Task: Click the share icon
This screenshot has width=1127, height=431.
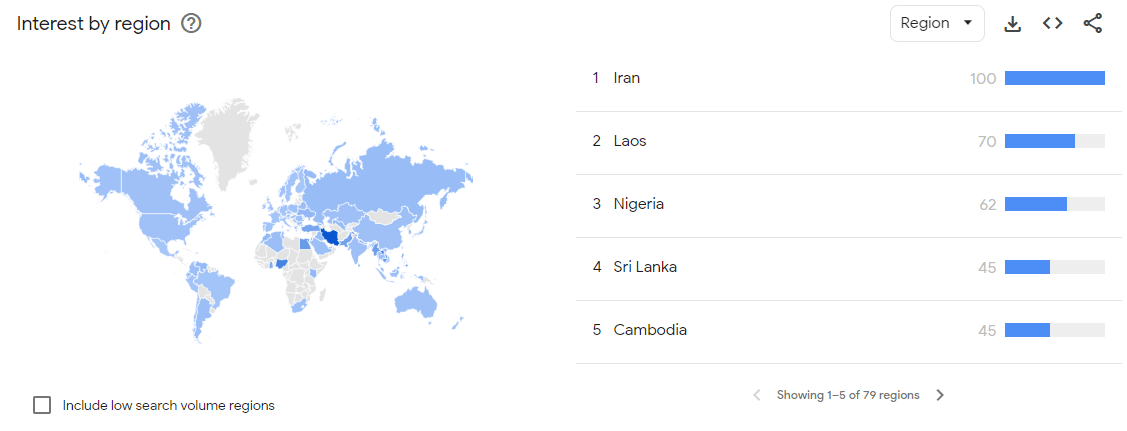Action: tap(1092, 24)
